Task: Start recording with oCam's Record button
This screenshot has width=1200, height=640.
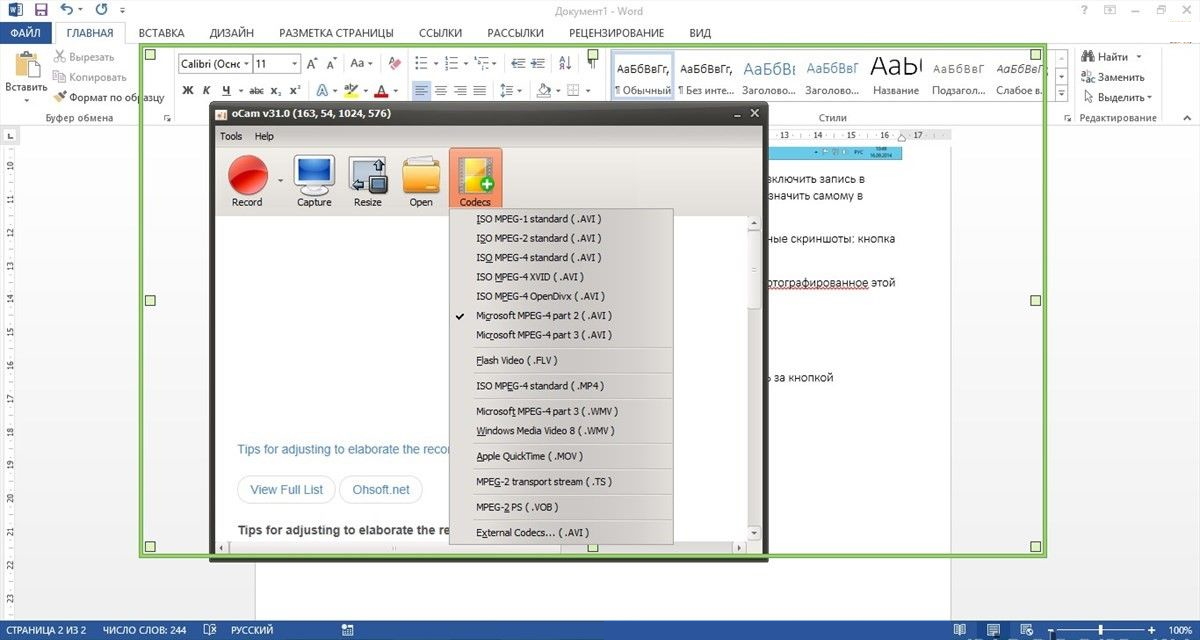Action: tap(247, 181)
